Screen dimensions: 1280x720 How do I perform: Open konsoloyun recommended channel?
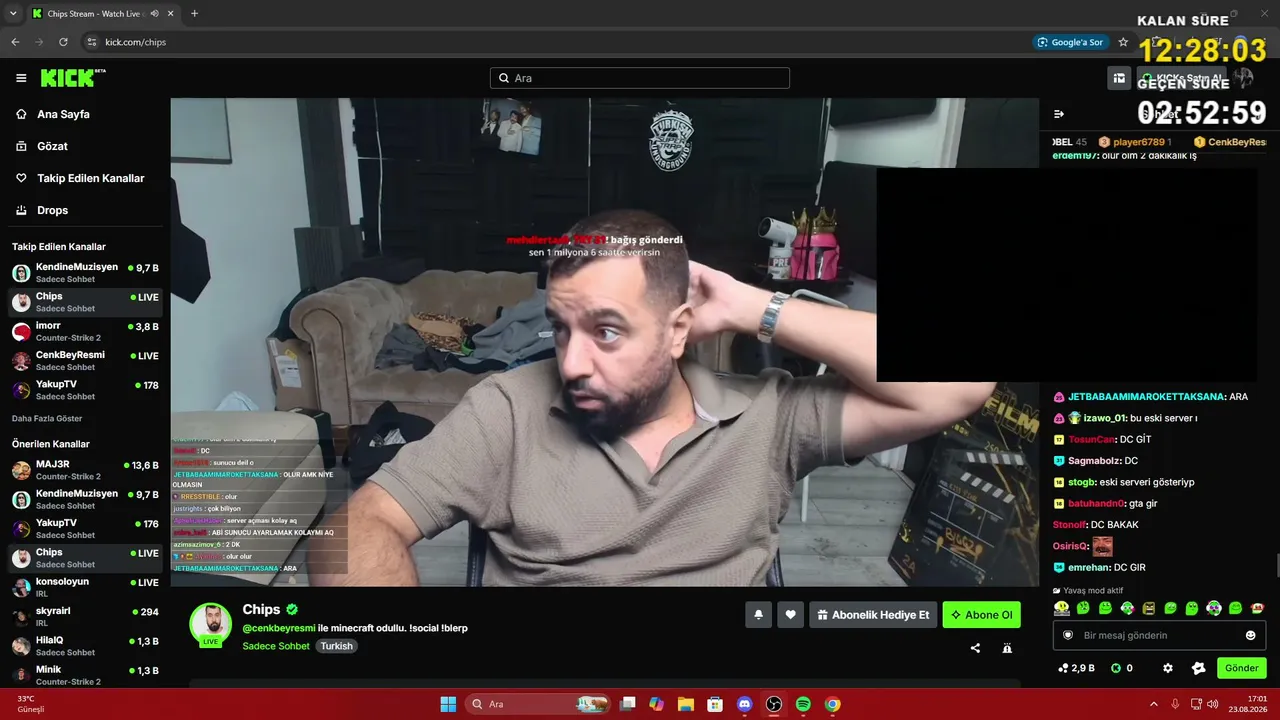(85, 587)
